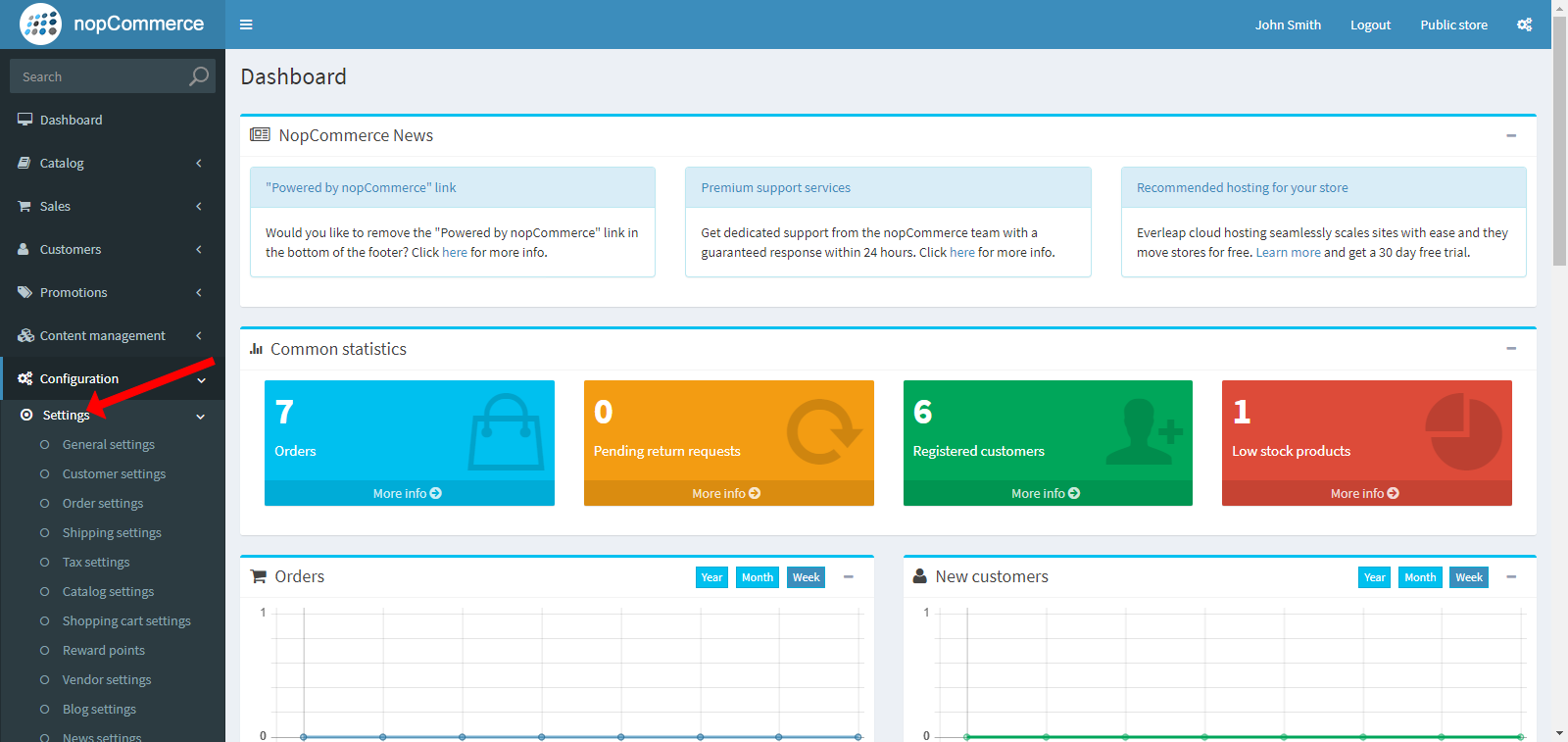Expand the Promotions menu chevron
Image resolution: width=1568 pixels, height=742 pixels.
[199, 292]
